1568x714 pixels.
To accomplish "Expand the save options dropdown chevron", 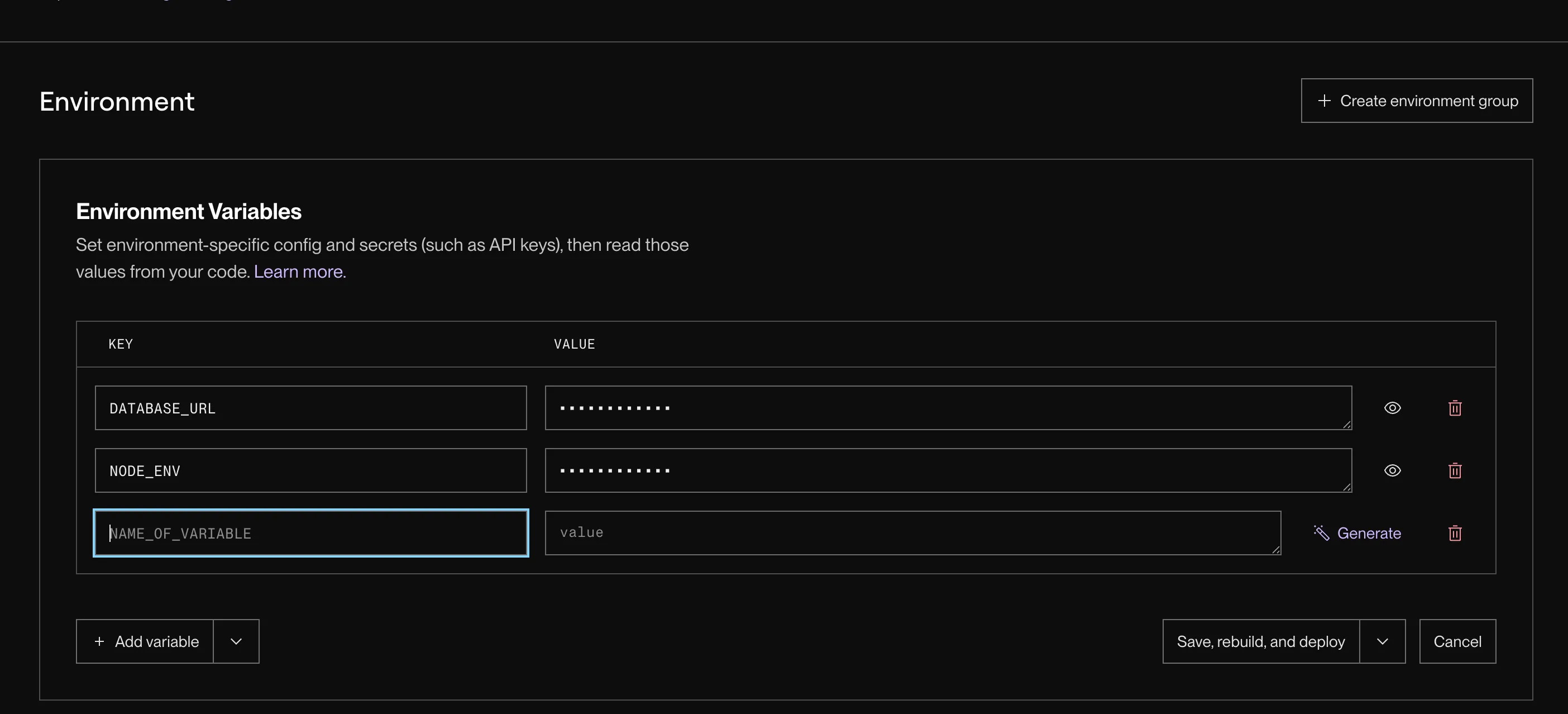I will coord(1383,641).
